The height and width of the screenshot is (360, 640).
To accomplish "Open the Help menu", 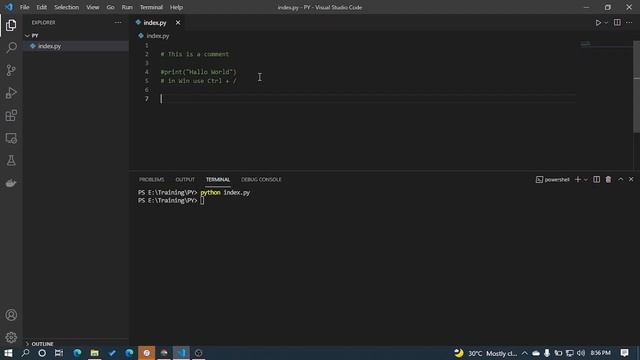I will click(176, 7).
